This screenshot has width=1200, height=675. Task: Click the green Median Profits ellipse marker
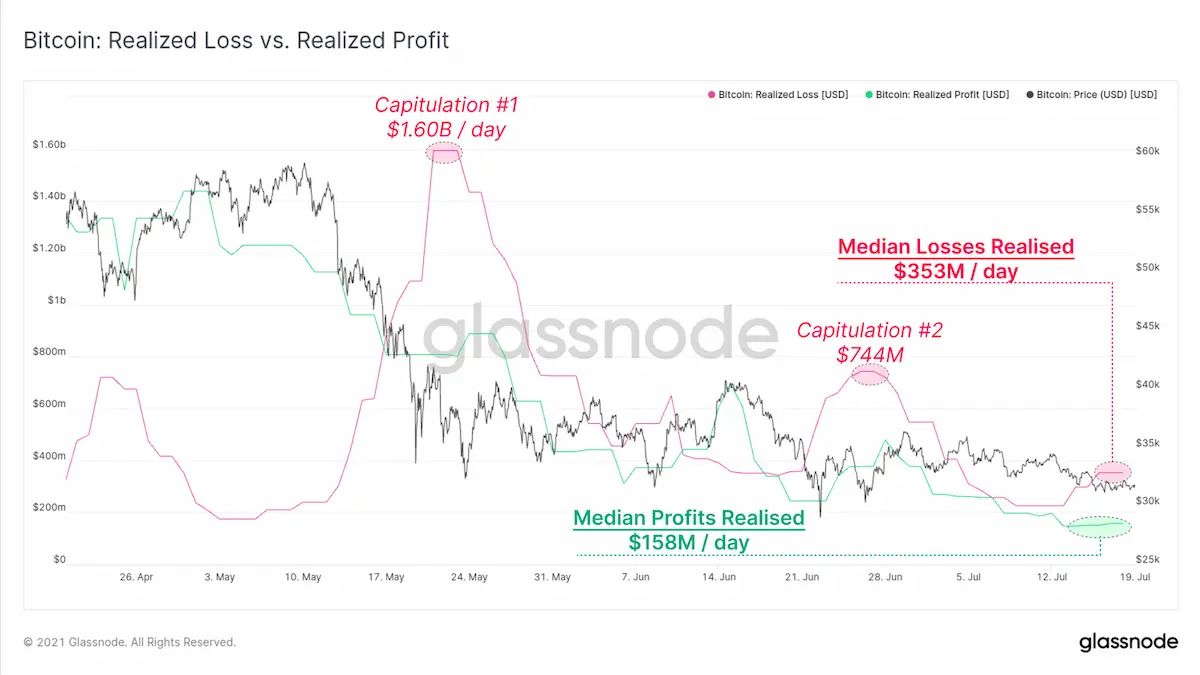[1099, 526]
